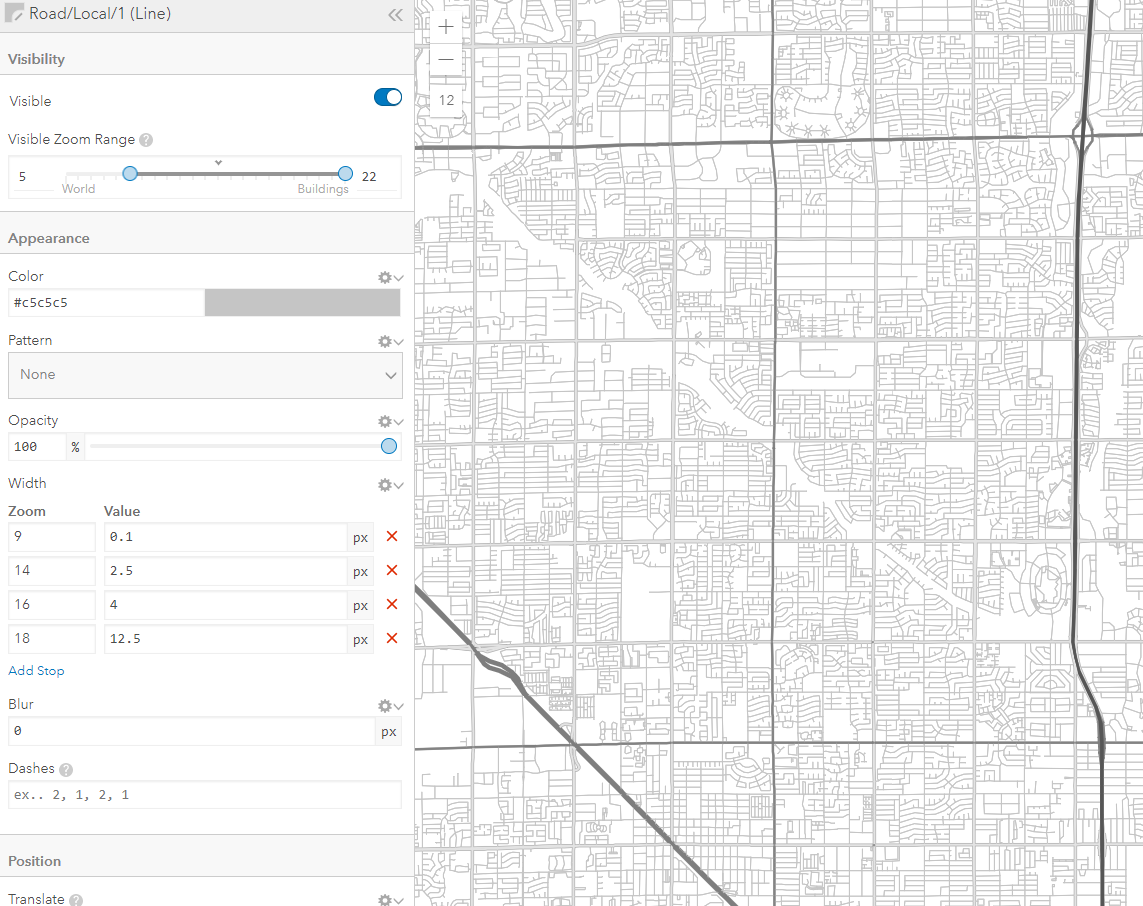Delete the zoom 9 width stop
1143x906 pixels.
(x=391, y=536)
